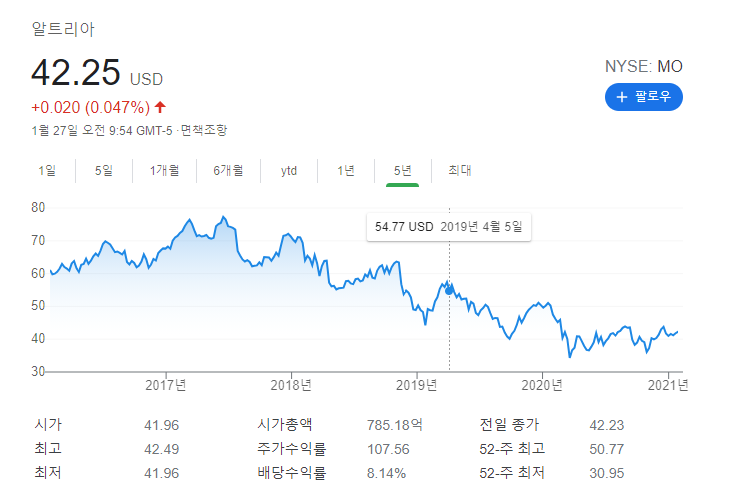Select the 5일 time range tab
This screenshot has width=736, height=497.
pyautogui.click(x=104, y=170)
